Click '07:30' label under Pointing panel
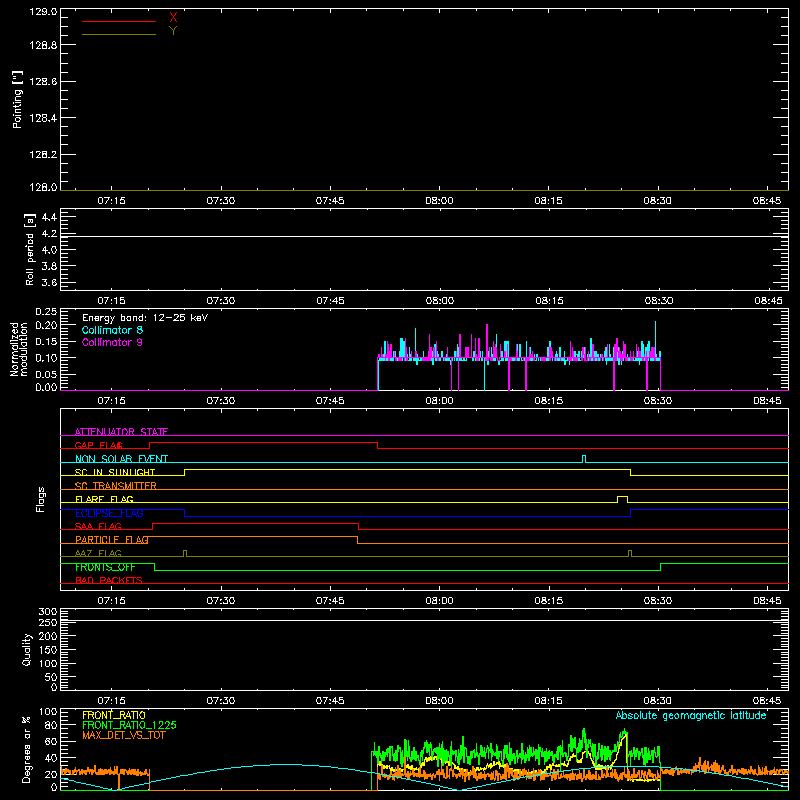Viewport: 800px width, 800px height. [x=221, y=201]
